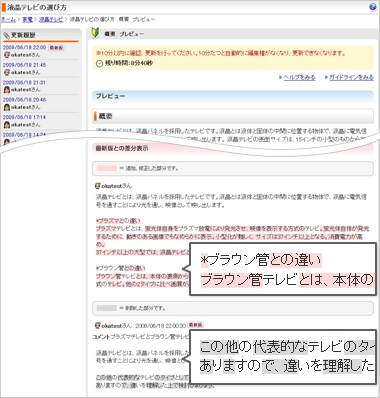Open the 家電 breadcrumb link
380x398 pixels.
pyautogui.click(x=27, y=20)
